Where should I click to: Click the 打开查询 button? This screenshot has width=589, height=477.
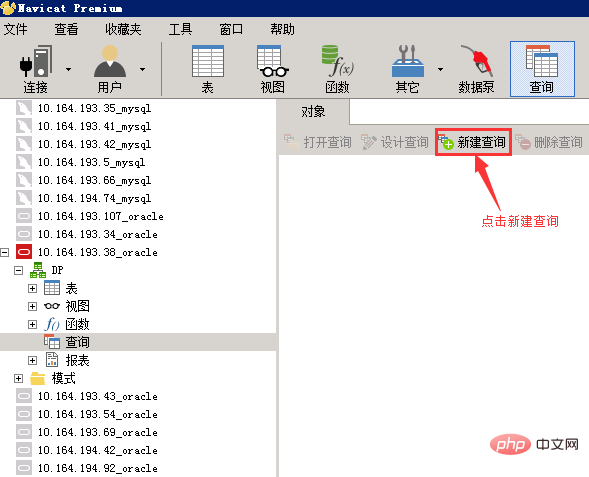[318, 142]
